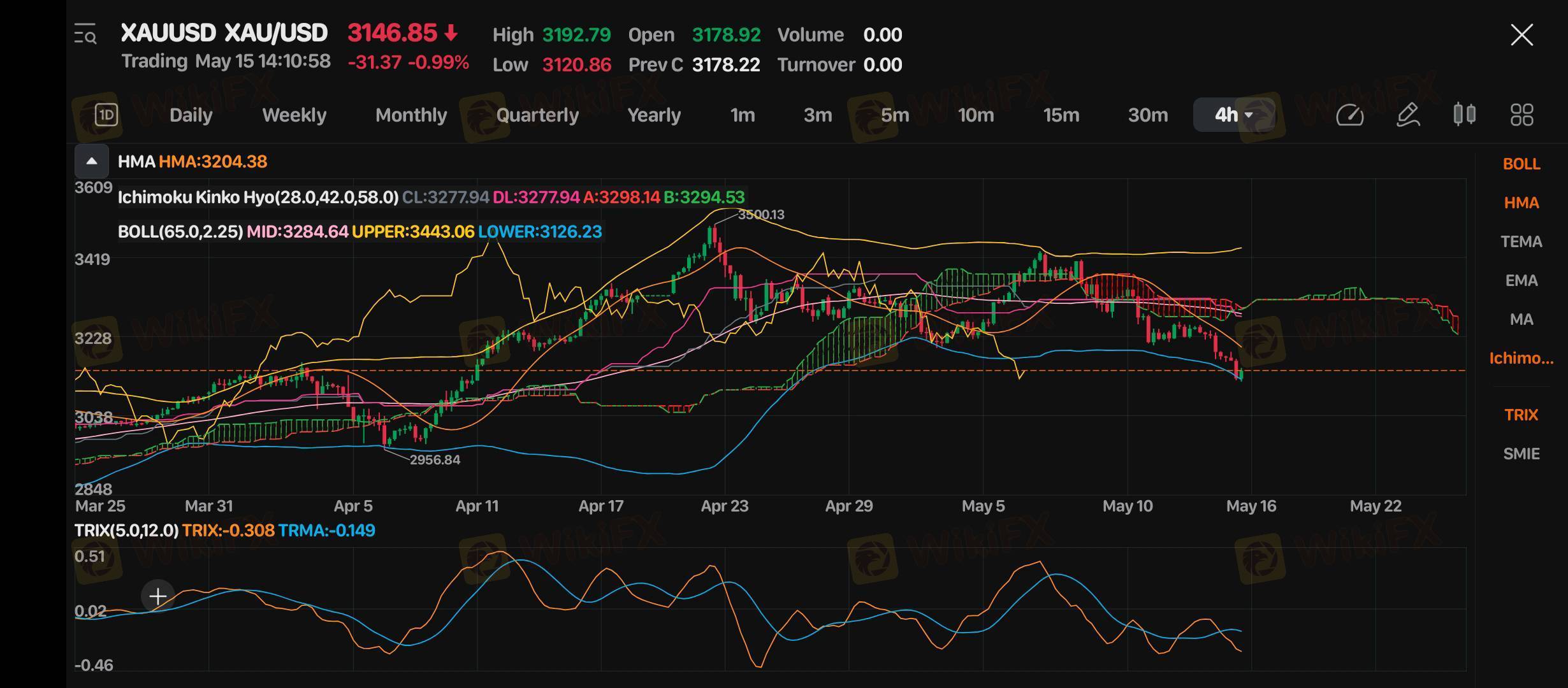Click the 3500.13 high price marker
The height and width of the screenshot is (688, 1568).
pos(761,215)
